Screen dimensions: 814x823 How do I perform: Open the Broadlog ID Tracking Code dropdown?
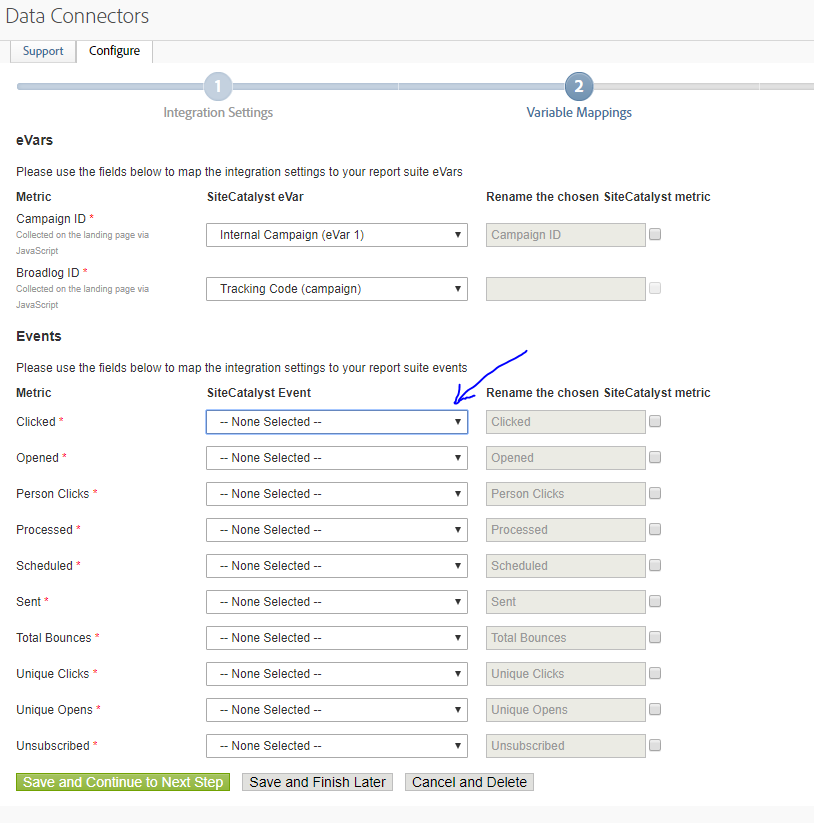point(337,289)
